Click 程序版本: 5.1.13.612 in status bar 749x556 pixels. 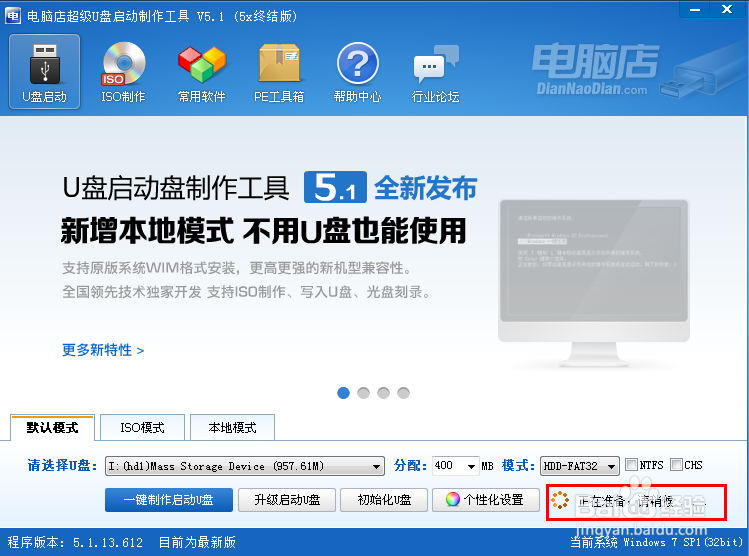pos(75,542)
